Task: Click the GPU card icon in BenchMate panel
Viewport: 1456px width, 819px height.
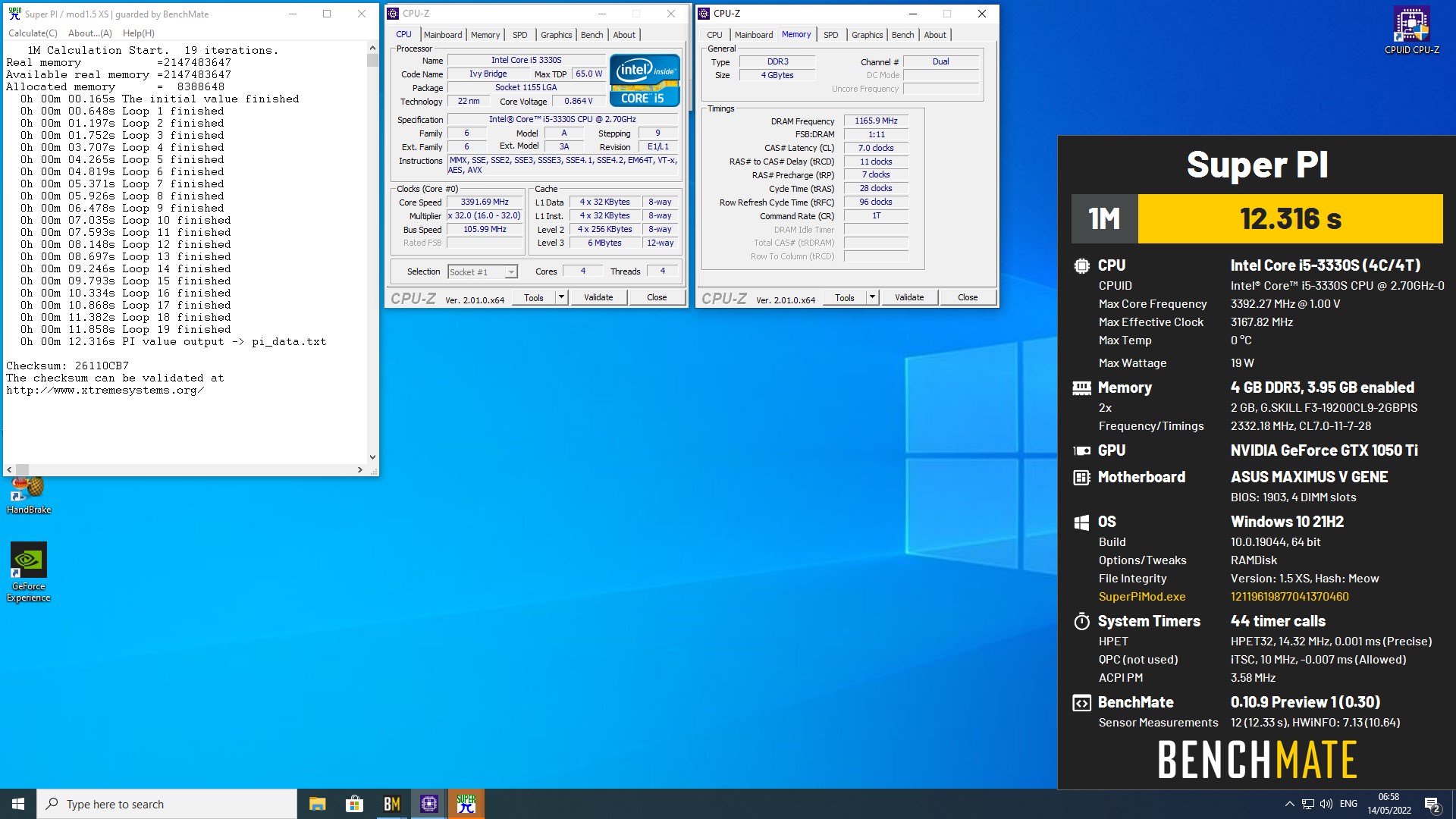Action: point(1081,450)
